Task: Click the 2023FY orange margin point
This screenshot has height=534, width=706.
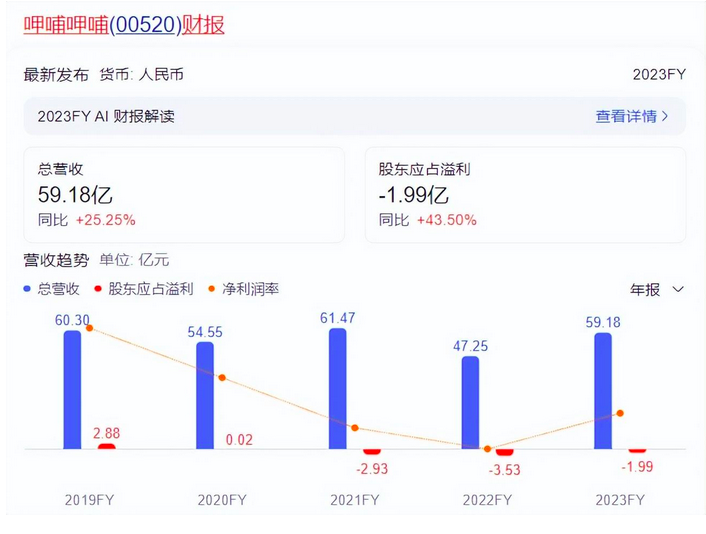Action: [620, 413]
